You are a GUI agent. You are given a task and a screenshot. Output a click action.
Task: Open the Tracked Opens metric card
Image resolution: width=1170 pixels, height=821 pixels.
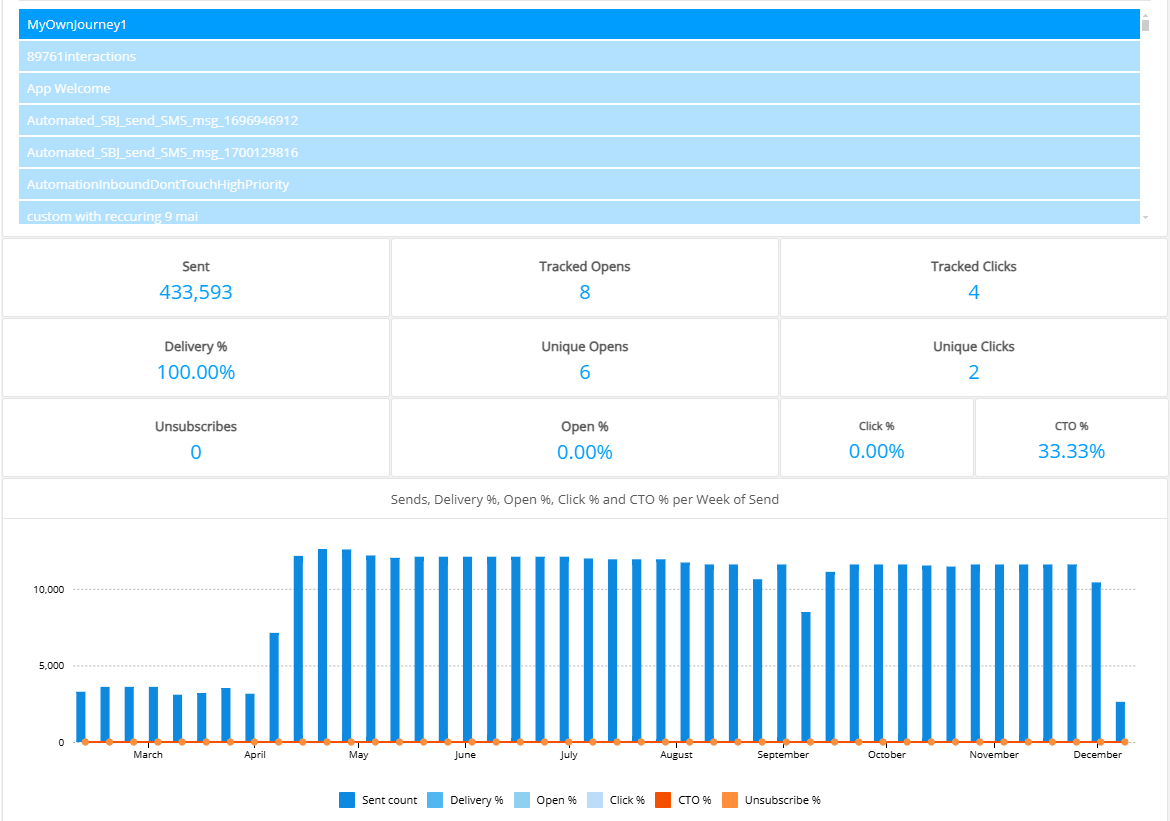(x=584, y=279)
